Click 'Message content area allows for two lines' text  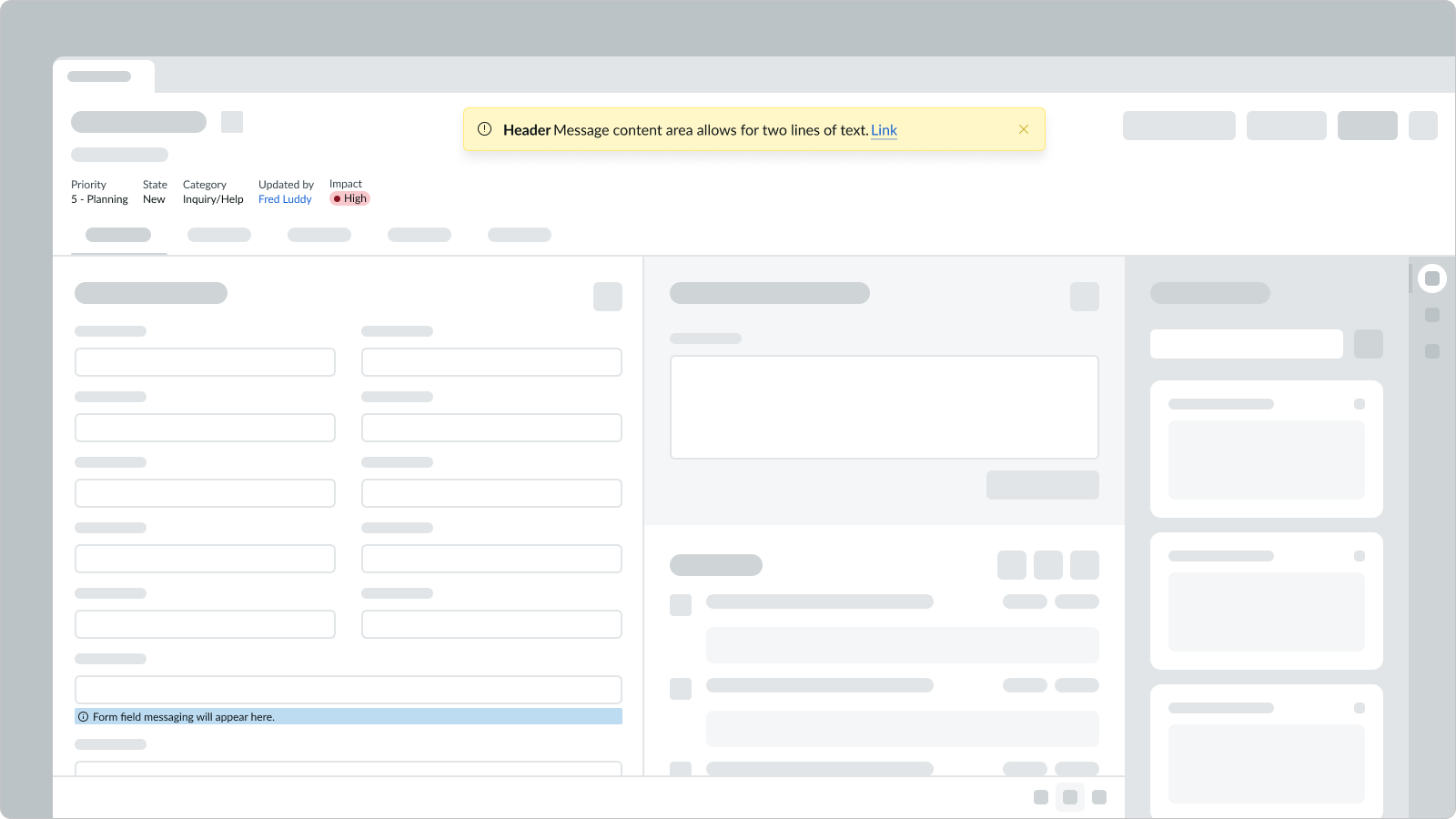click(x=694, y=130)
